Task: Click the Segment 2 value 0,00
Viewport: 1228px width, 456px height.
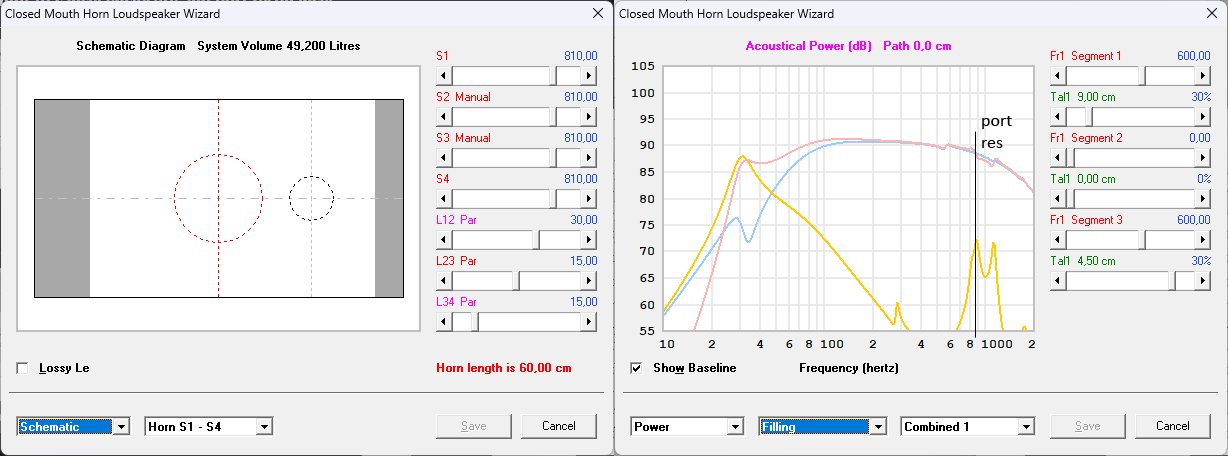Action: click(1199, 138)
